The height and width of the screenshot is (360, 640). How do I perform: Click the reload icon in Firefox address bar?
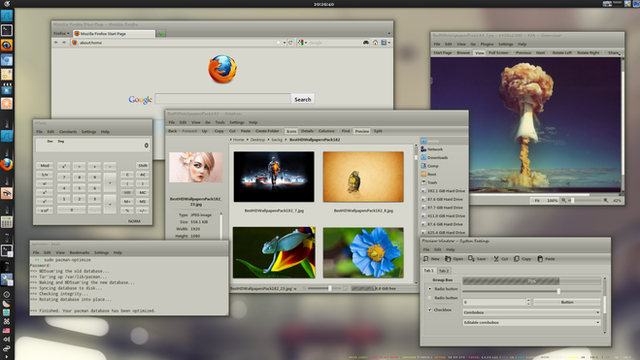(x=290, y=42)
